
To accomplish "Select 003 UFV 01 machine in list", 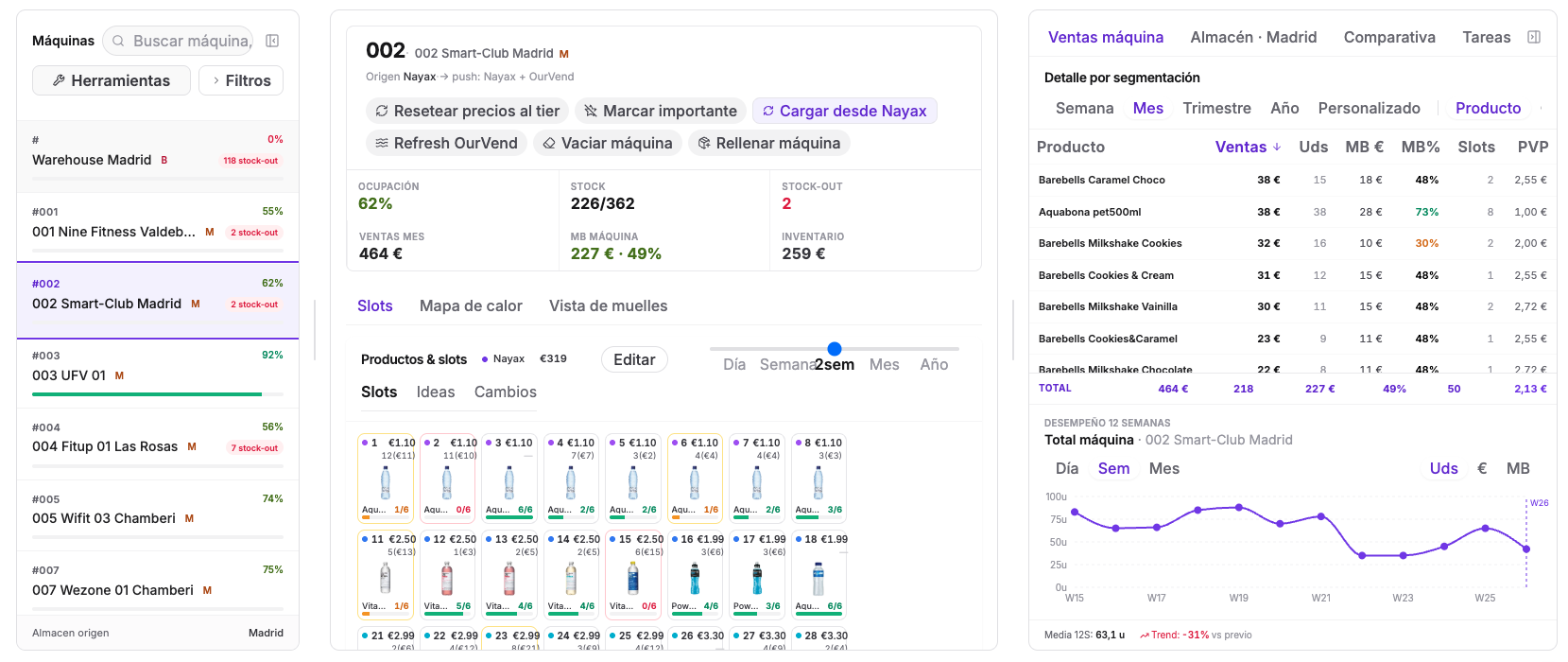I will 158,373.
